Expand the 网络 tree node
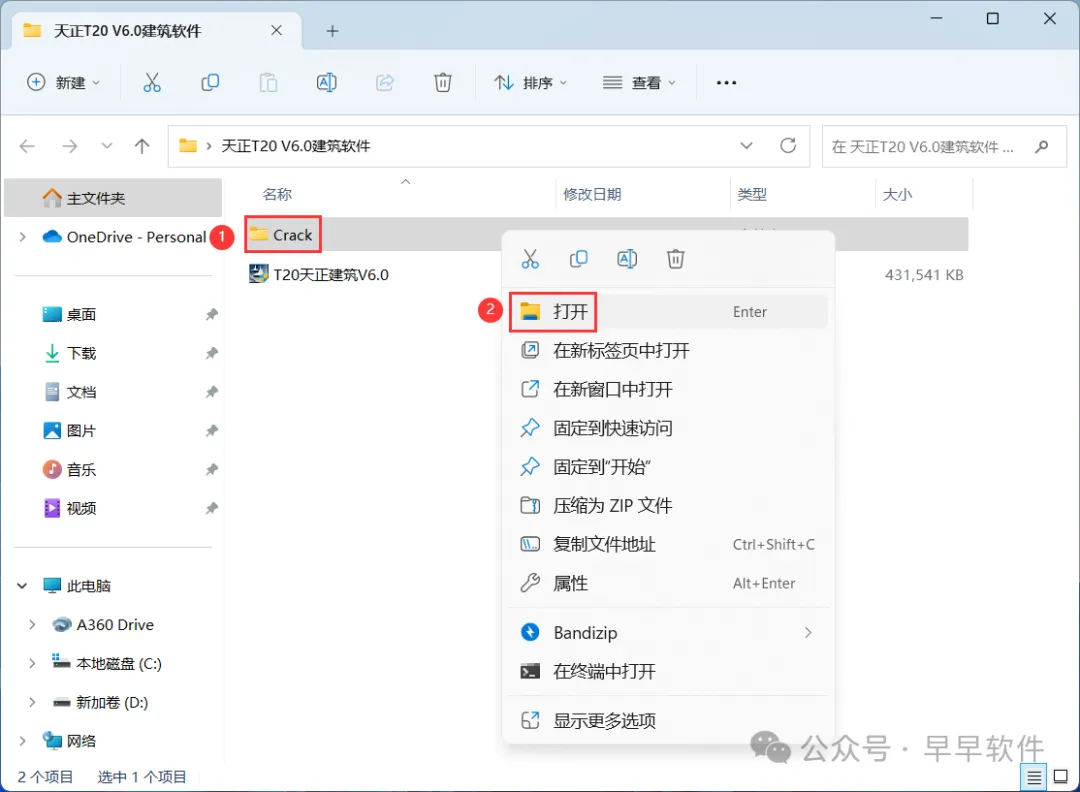1080x792 pixels. (23, 741)
